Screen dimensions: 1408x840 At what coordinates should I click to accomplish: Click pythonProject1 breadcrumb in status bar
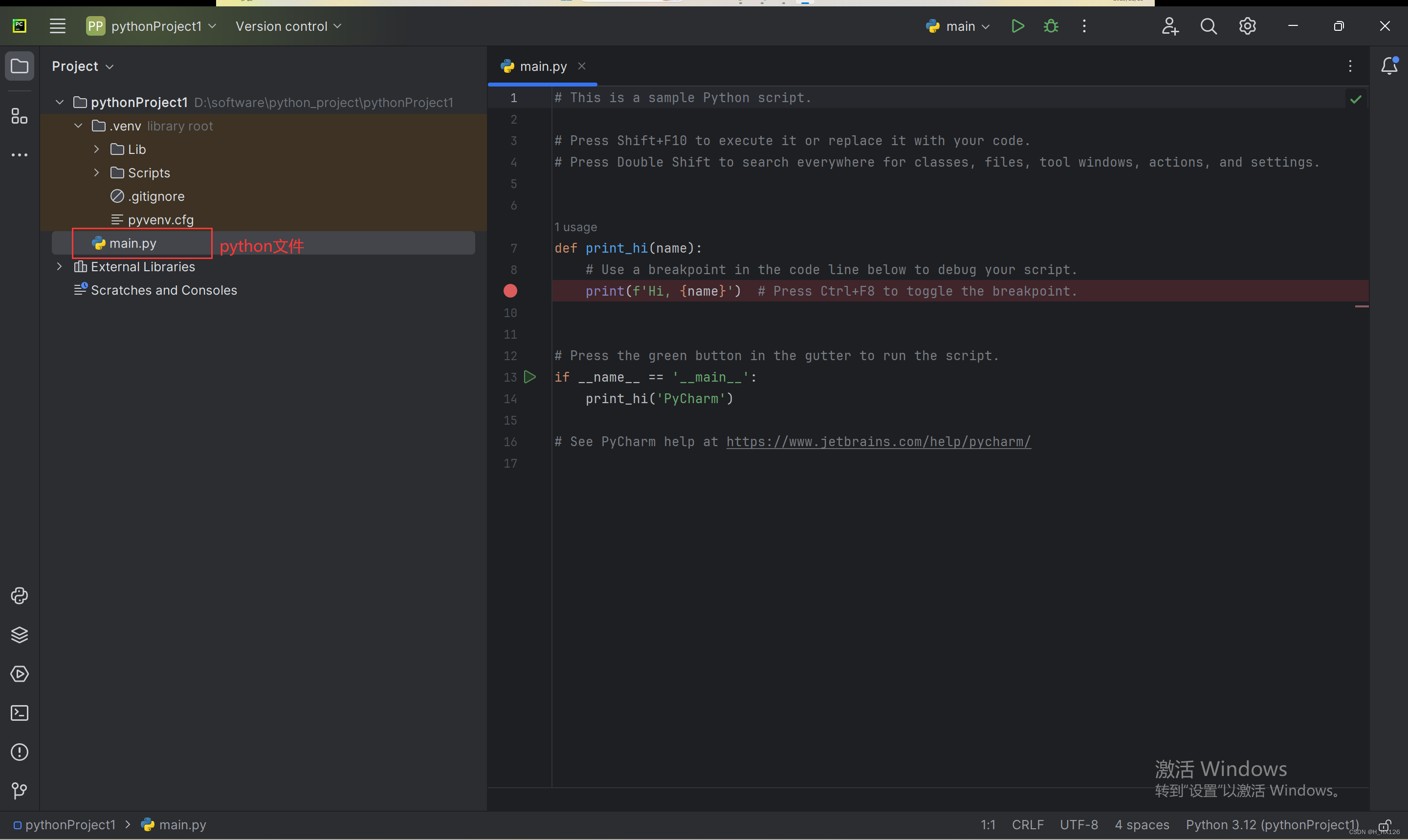point(64,825)
